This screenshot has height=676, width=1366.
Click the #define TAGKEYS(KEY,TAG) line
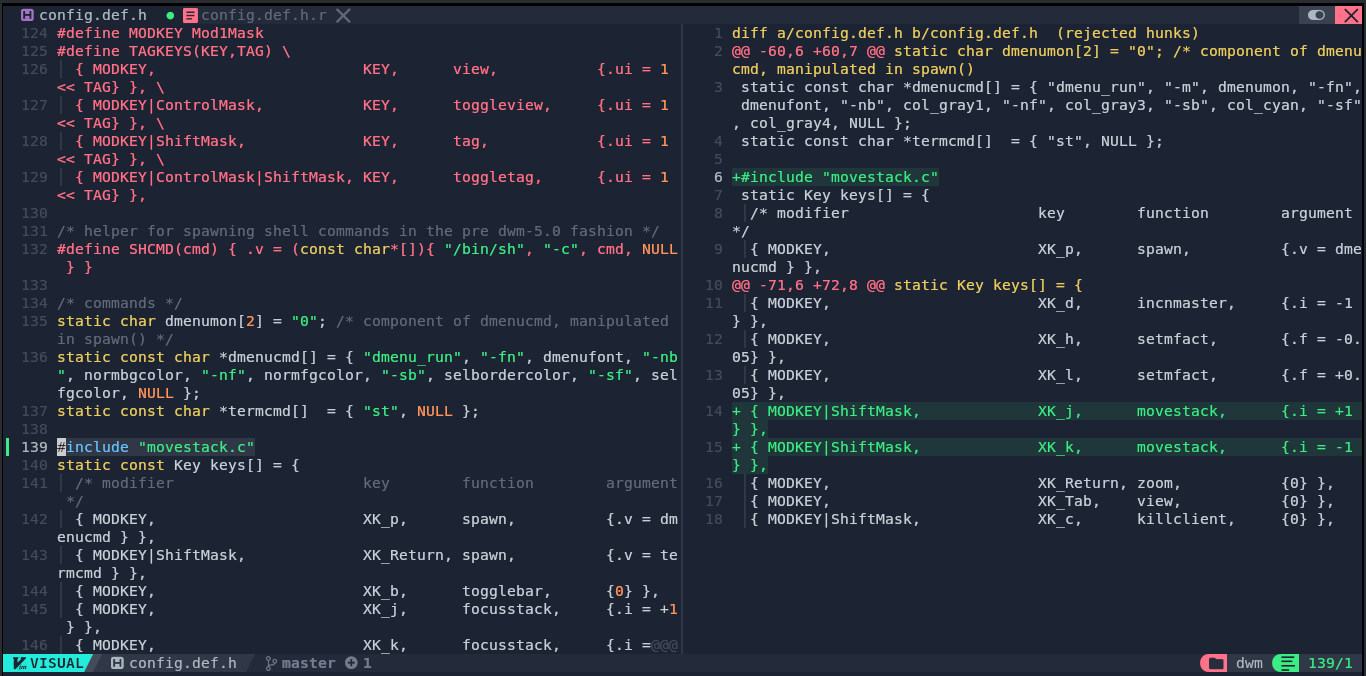pos(174,51)
